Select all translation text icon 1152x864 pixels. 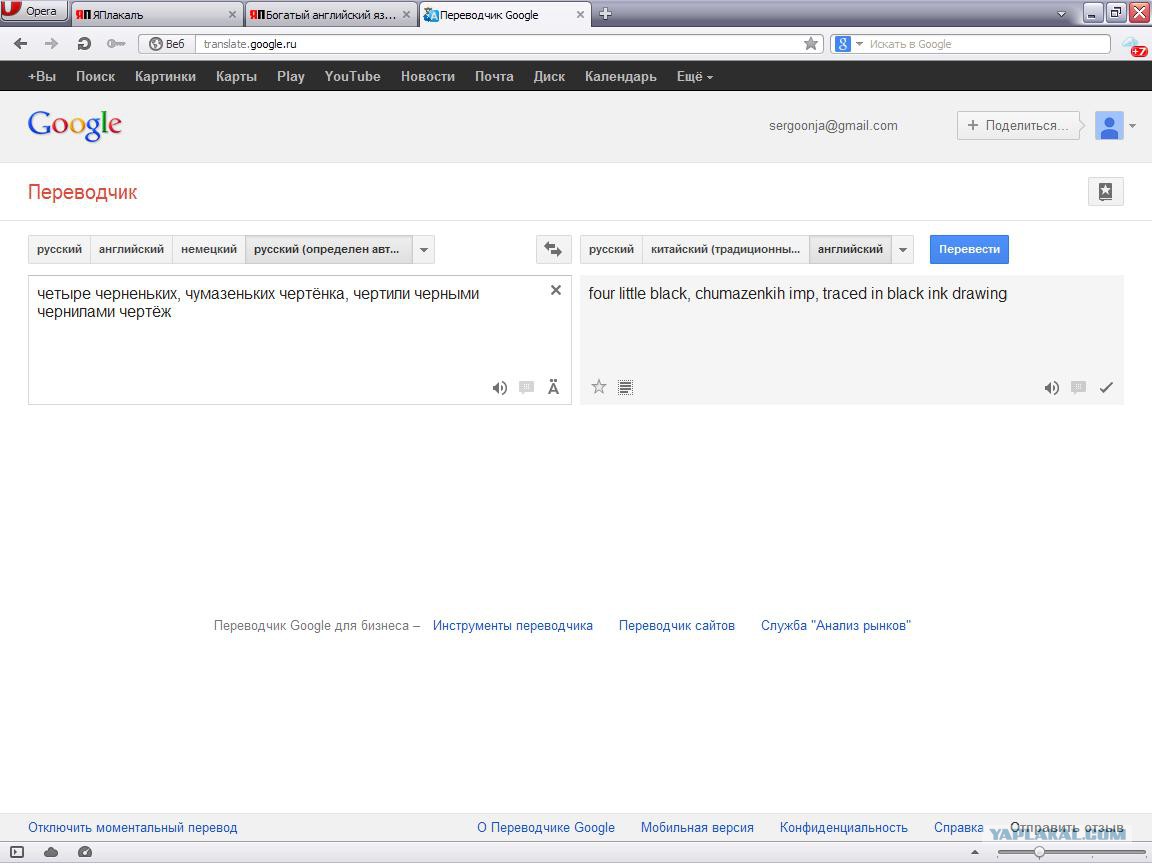[625, 387]
